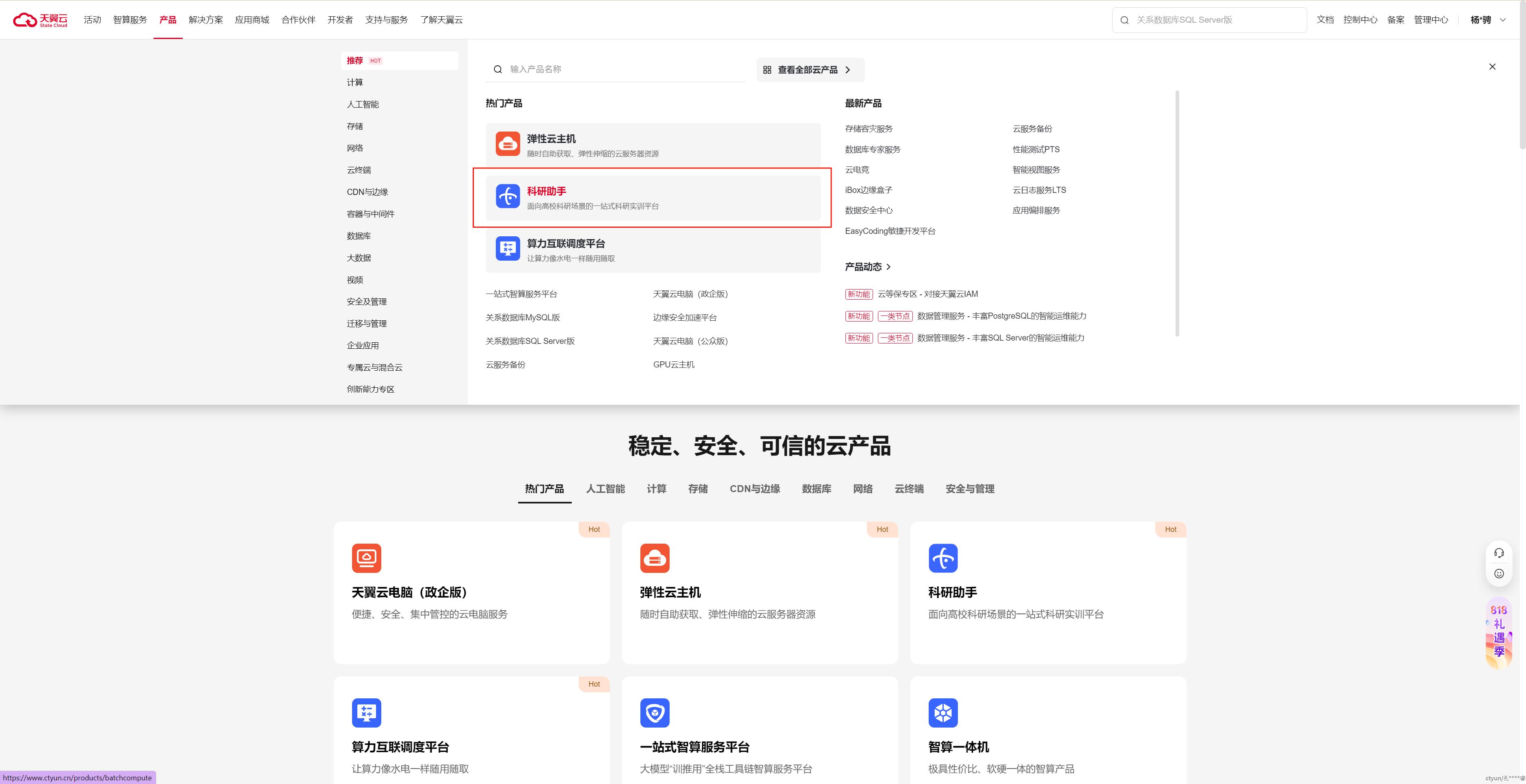1526x784 pixels.
Task: Open 云等保专区 - 对接天翼云IAM news
Action: pyautogui.click(x=927, y=294)
